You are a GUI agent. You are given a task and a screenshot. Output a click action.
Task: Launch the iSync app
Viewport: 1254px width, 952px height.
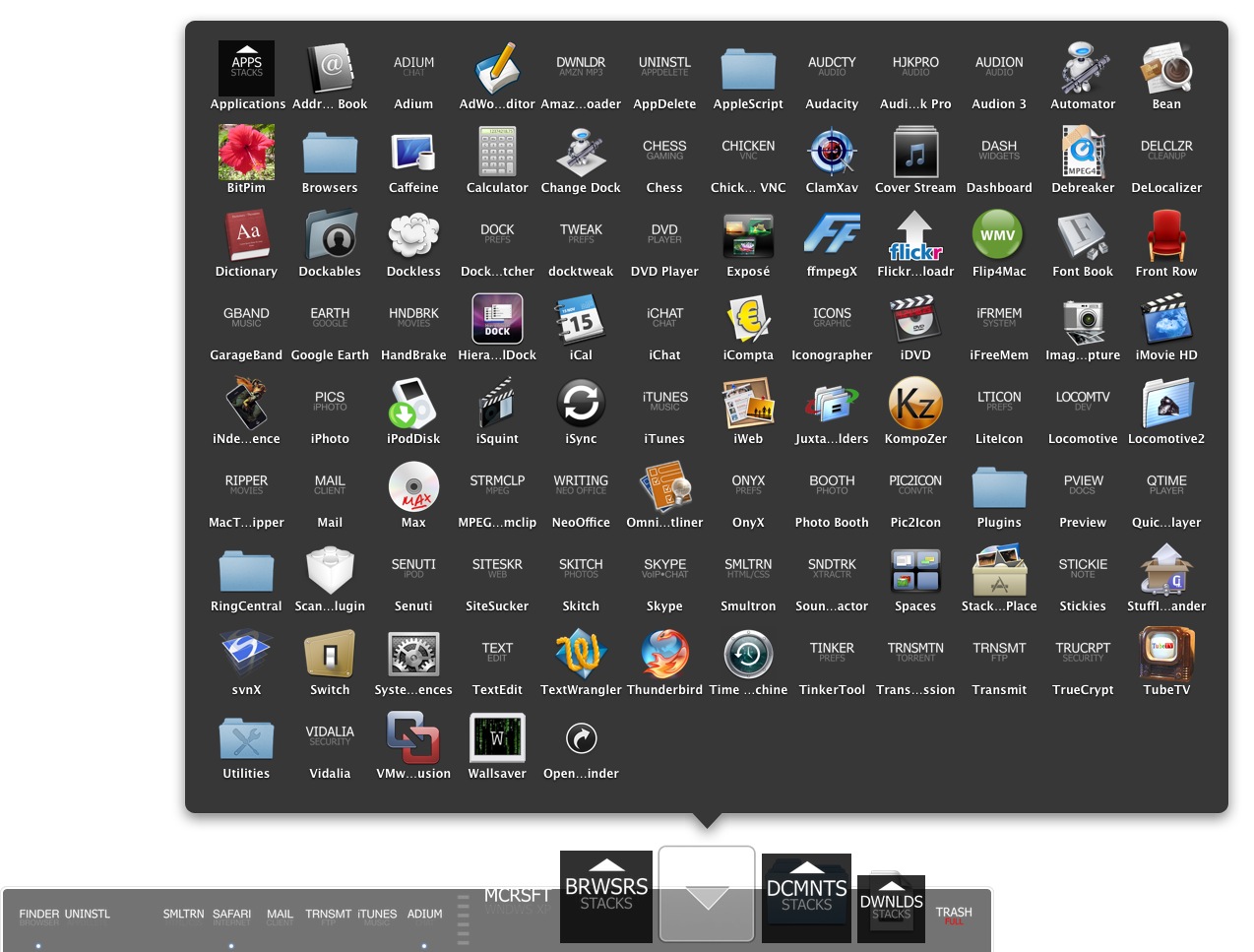581,403
